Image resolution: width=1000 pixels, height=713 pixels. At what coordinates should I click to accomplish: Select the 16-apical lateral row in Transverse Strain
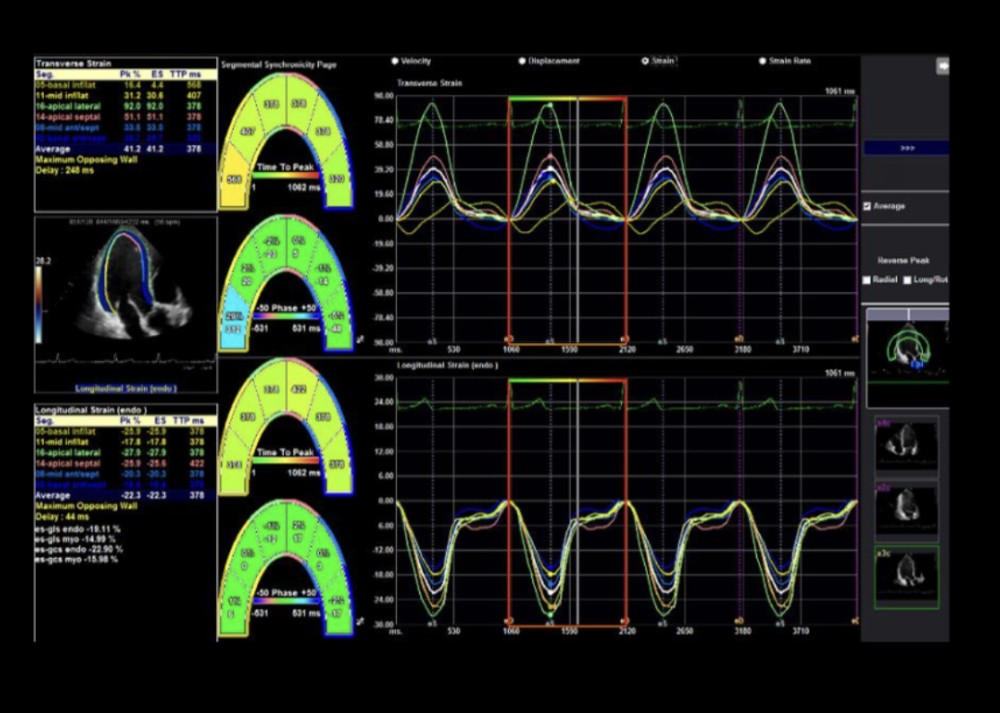[125, 102]
